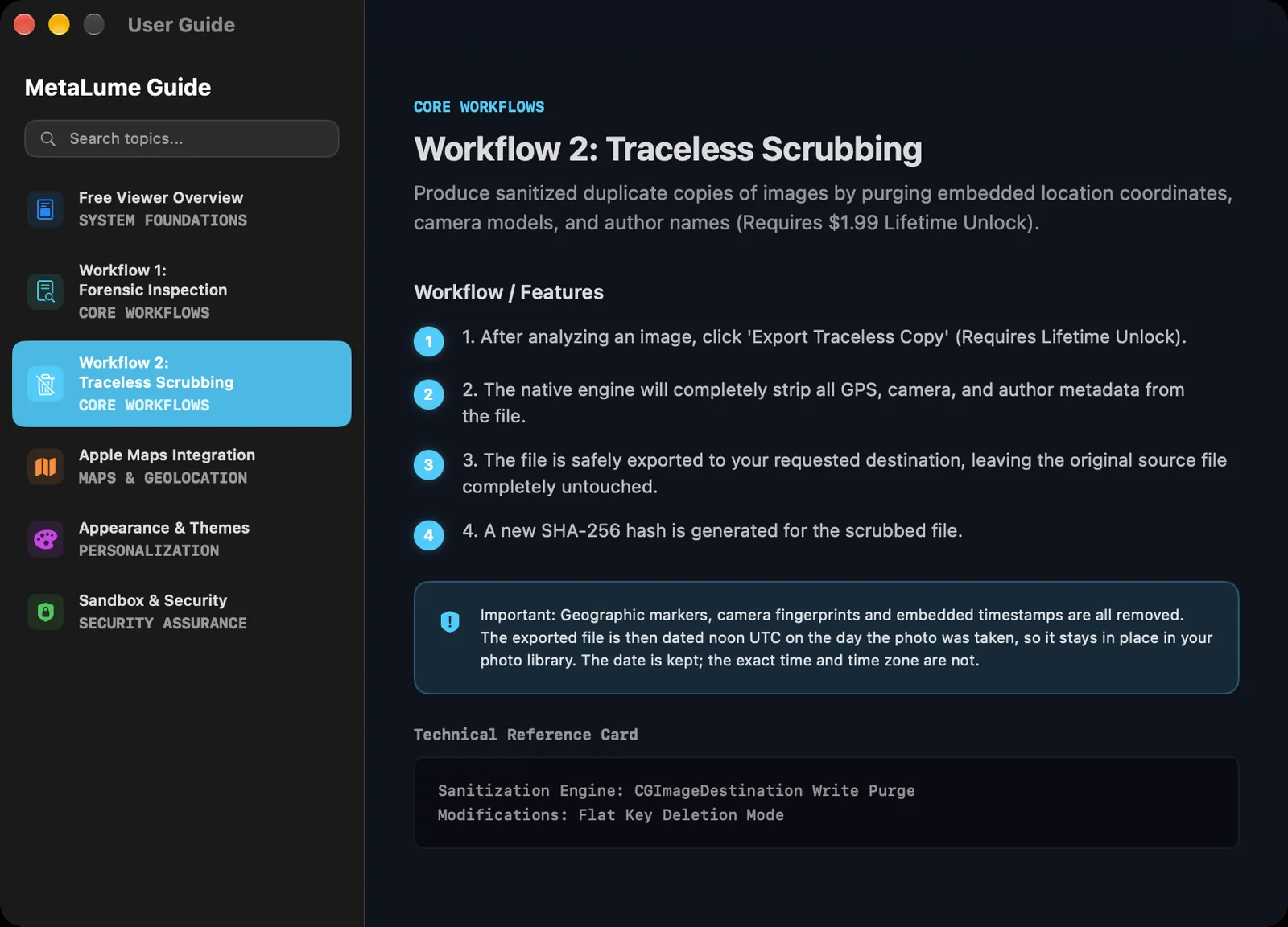This screenshot has height=927, width=1288.
Task: Click the User Guide window title
Action: coord(181,25)
